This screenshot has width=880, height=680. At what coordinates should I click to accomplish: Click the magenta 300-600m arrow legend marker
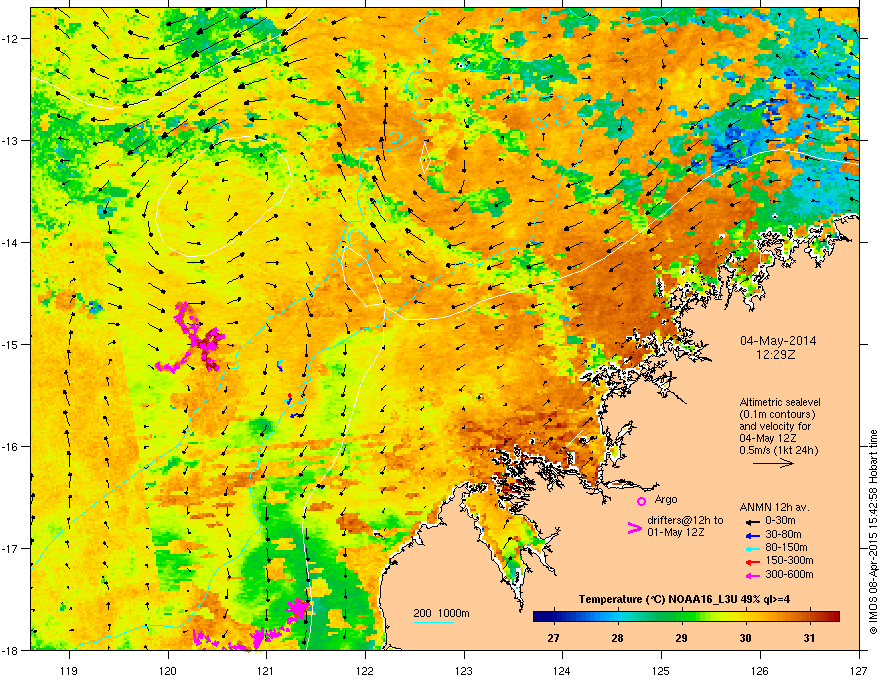pos(753,575)
